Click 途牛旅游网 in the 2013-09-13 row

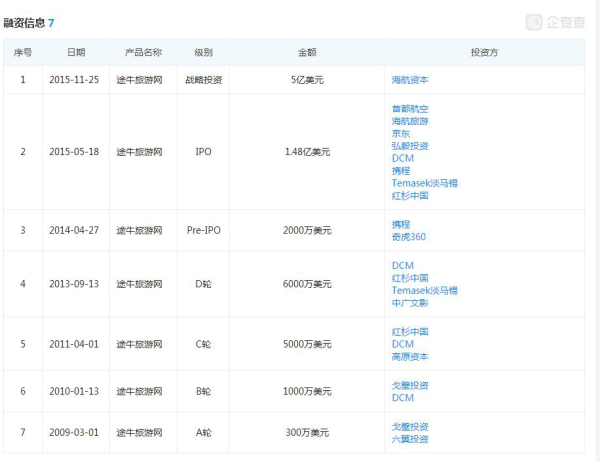coord(139,284)
